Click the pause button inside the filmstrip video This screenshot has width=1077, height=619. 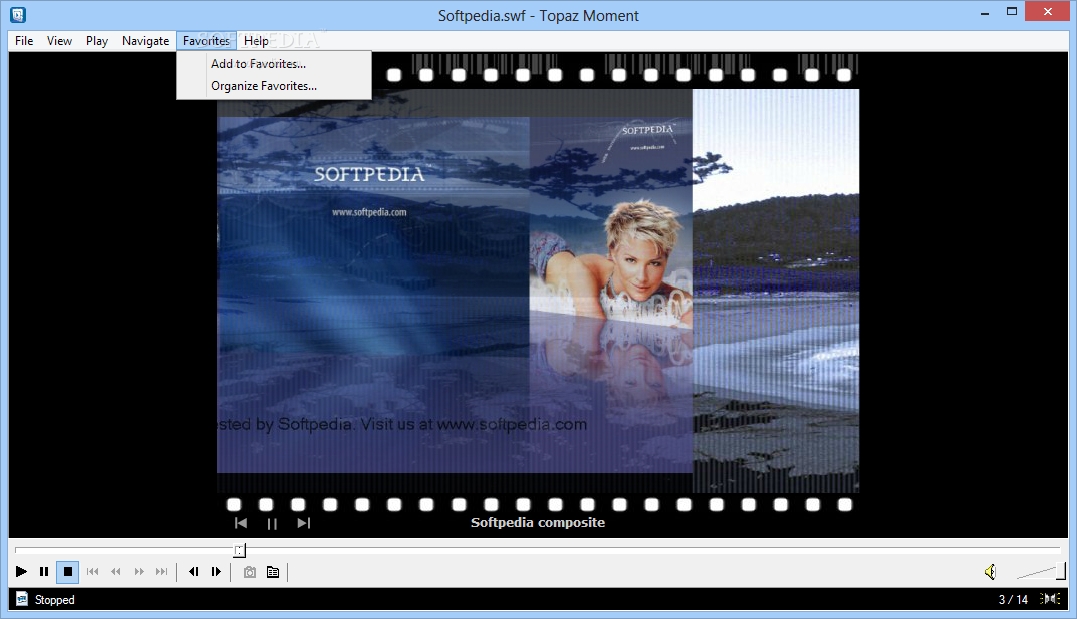[x=272, y=524]
